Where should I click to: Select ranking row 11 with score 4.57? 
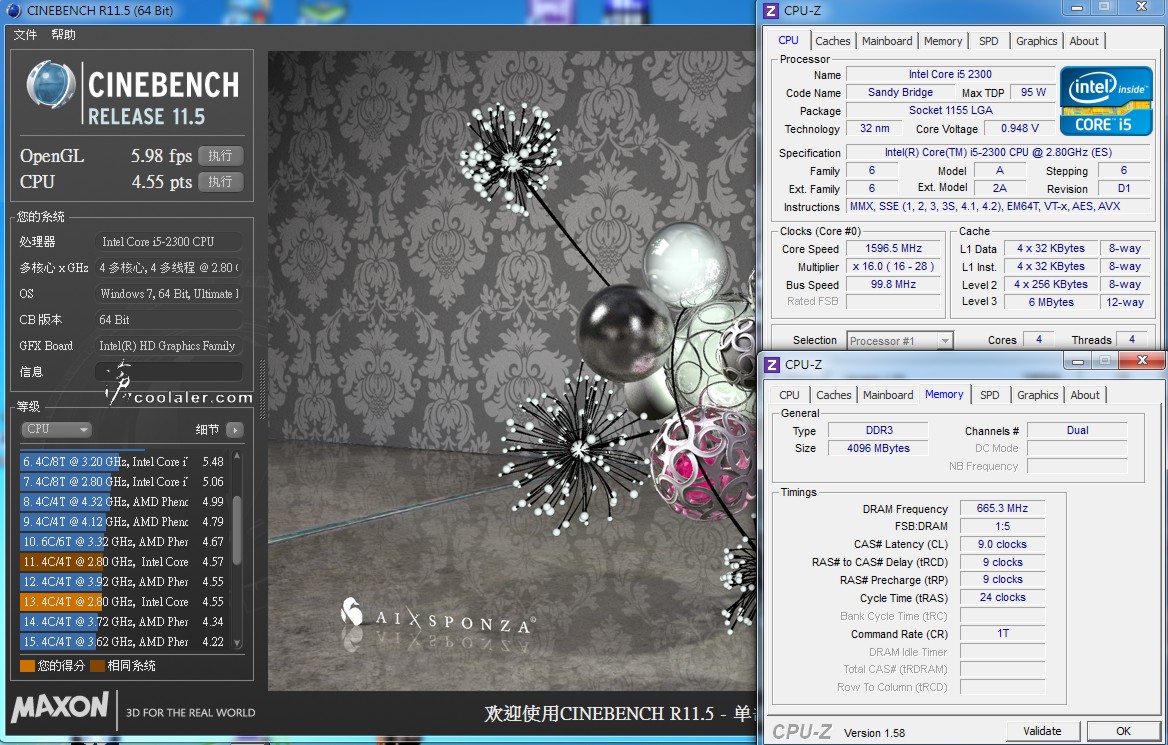pyautogui.click(x=124, y=562)
